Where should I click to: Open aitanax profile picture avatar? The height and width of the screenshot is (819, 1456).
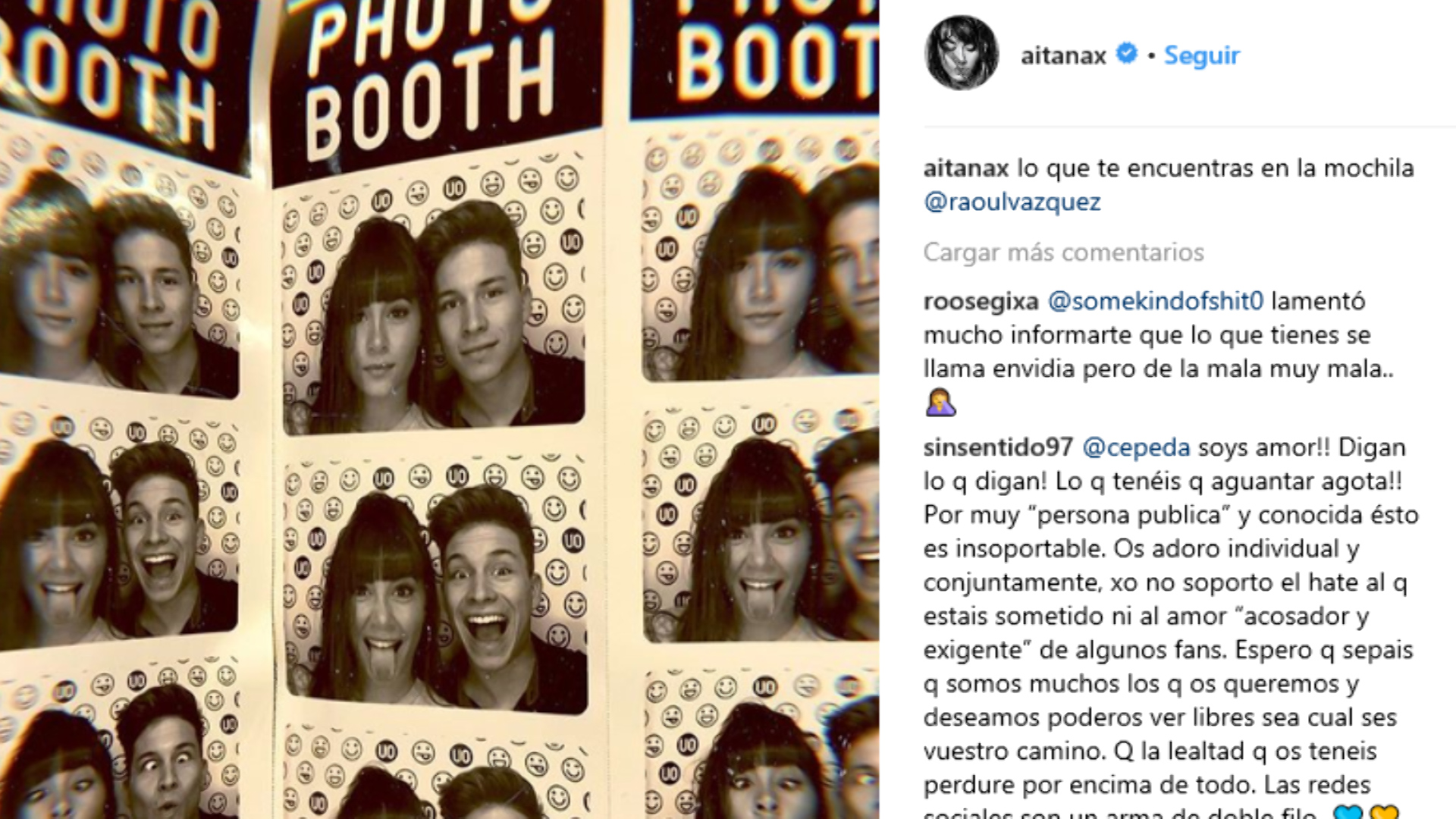pos(962,53)
